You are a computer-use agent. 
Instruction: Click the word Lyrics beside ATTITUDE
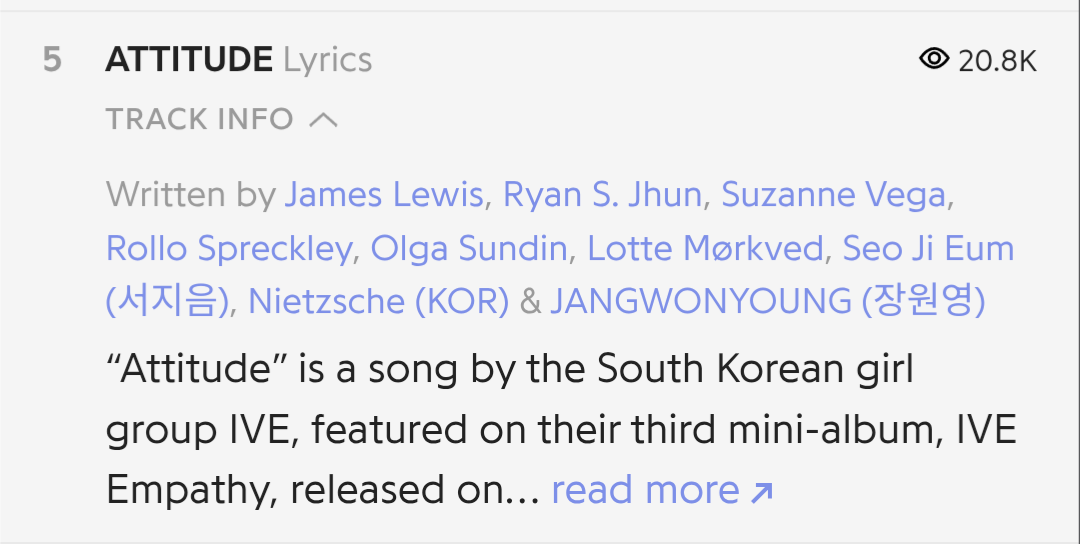[327, 61]
